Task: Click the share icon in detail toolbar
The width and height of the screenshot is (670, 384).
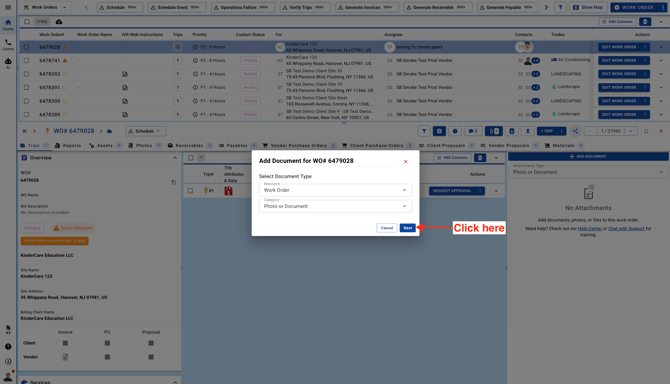Action: (575, 131)
